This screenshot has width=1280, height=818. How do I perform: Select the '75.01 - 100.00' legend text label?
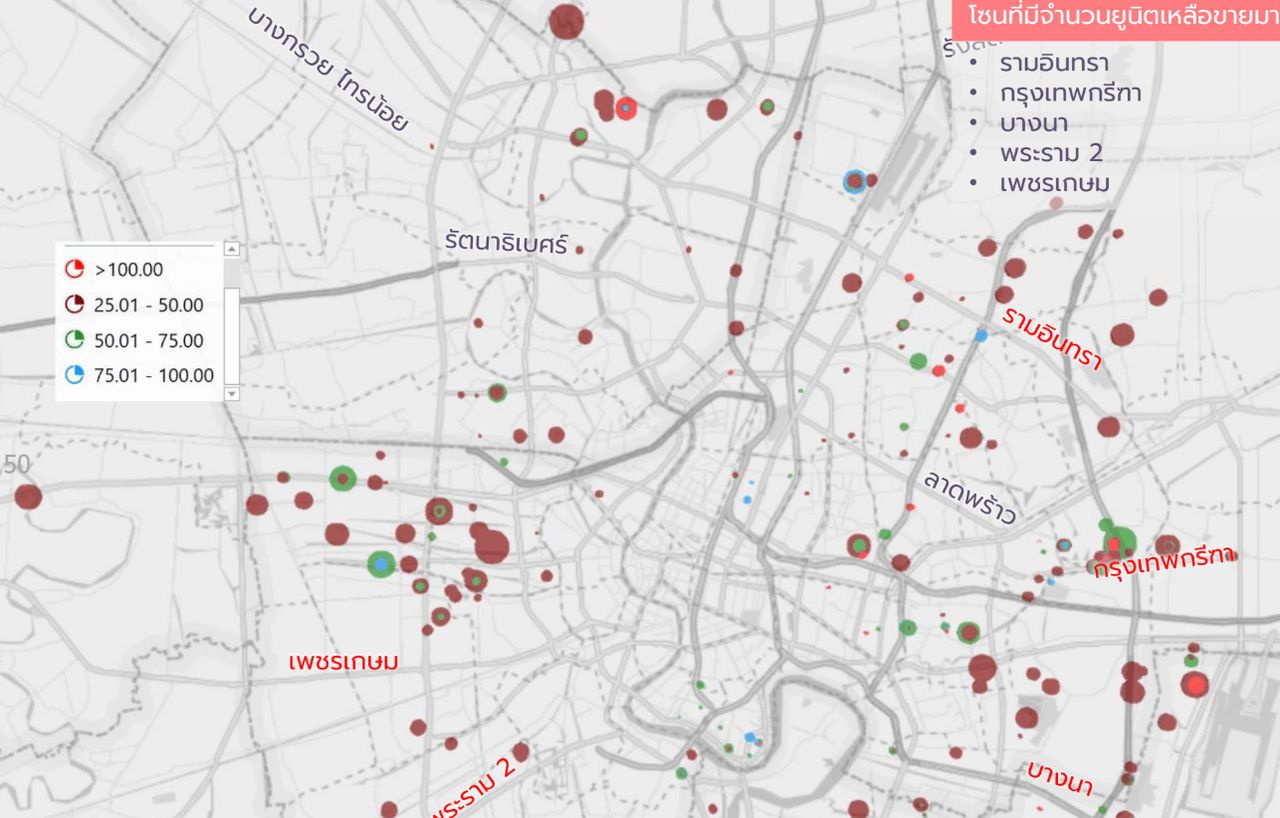coord(153,375)
